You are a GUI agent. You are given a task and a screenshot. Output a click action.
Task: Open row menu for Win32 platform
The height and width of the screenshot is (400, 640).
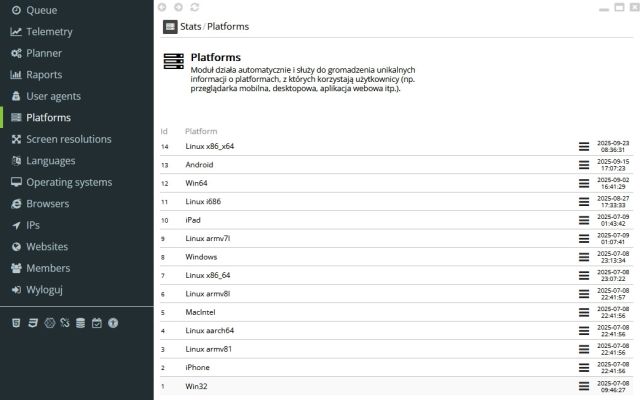coord(584,386)
